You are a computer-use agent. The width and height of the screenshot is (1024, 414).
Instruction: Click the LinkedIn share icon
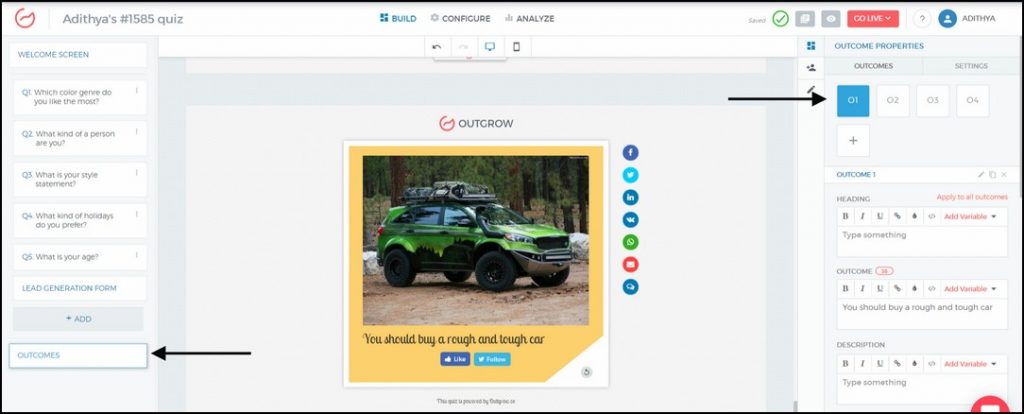[631, 197]
